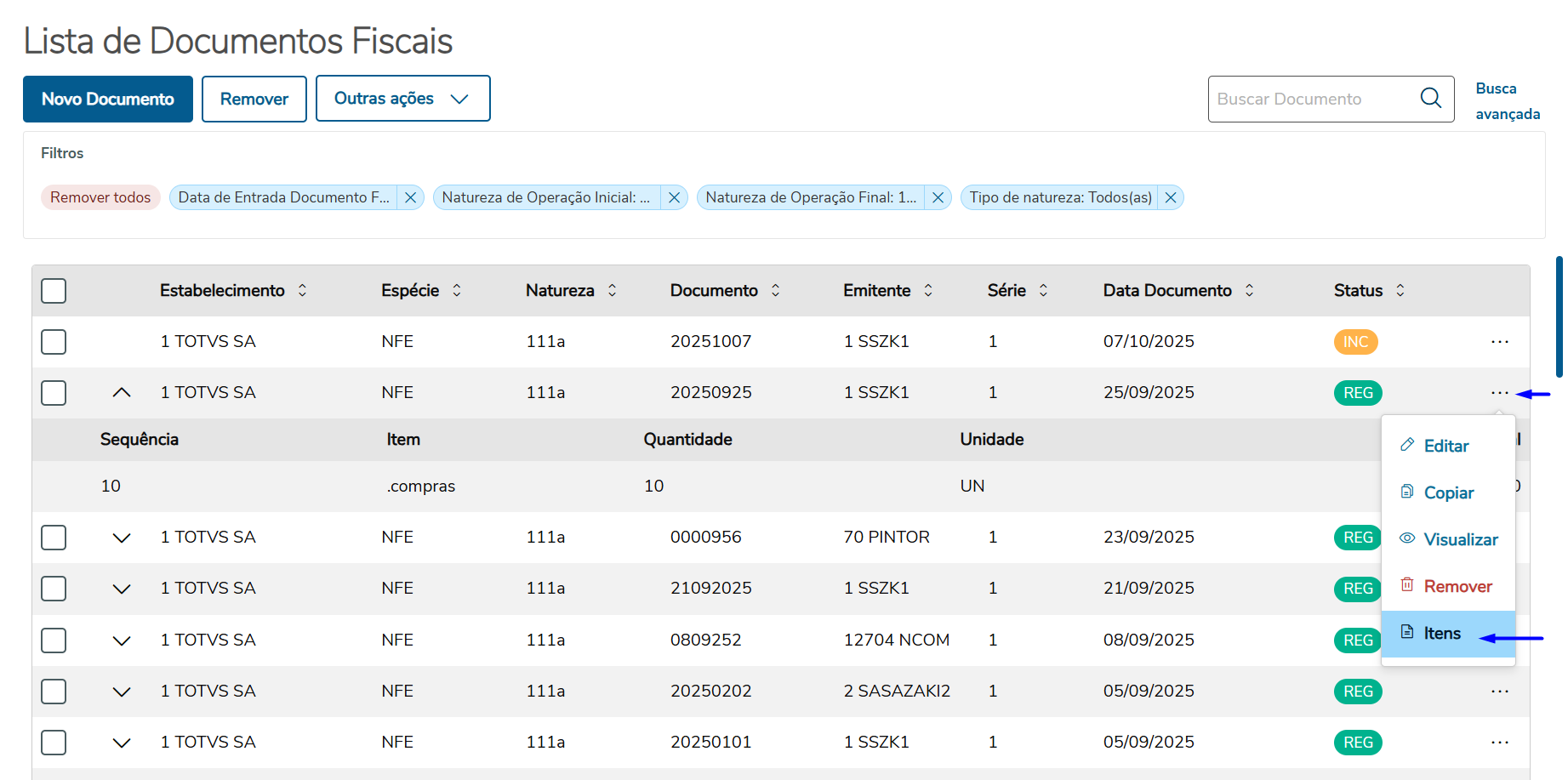Open Busca avançada link
1568x780 pixels.
click(1507, 101)
